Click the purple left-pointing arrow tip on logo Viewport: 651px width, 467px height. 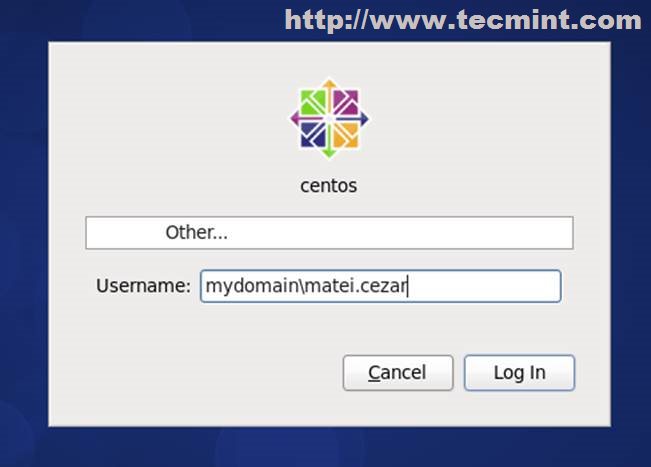coord(293,119)
